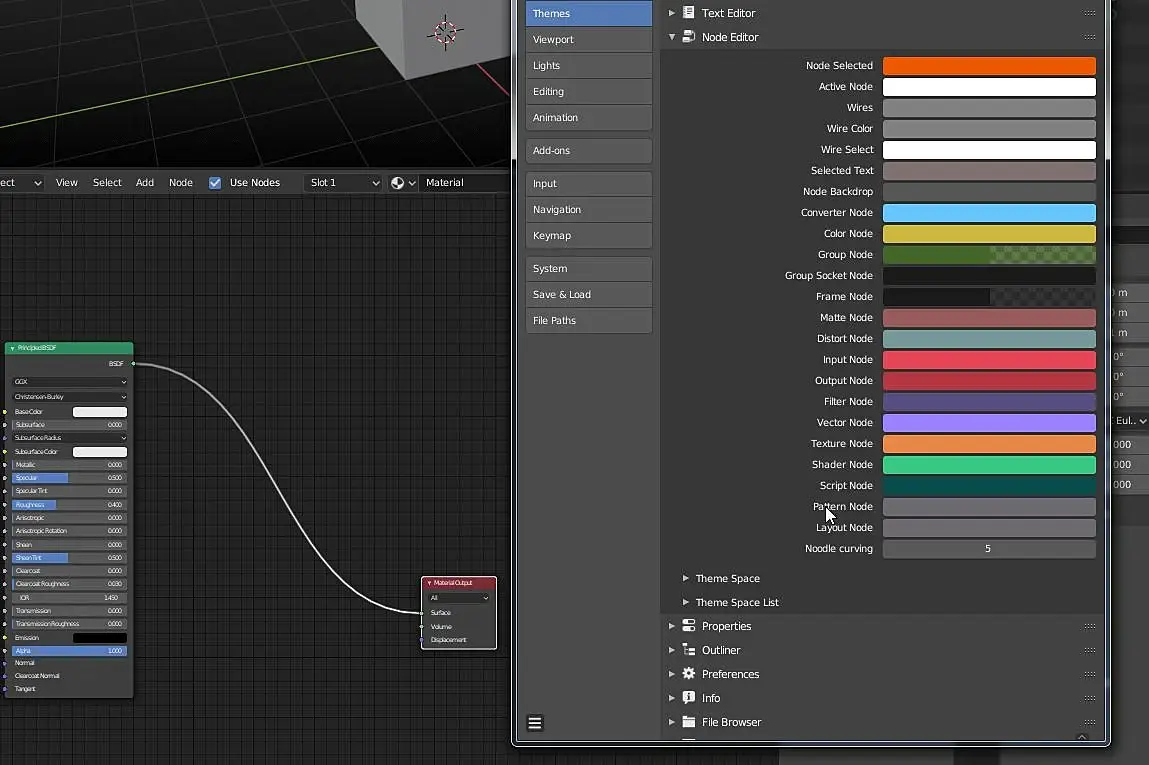Click the Properties theme section icon
The width and height of the screenshot is (1149, 765).
(x=689, y=626)
